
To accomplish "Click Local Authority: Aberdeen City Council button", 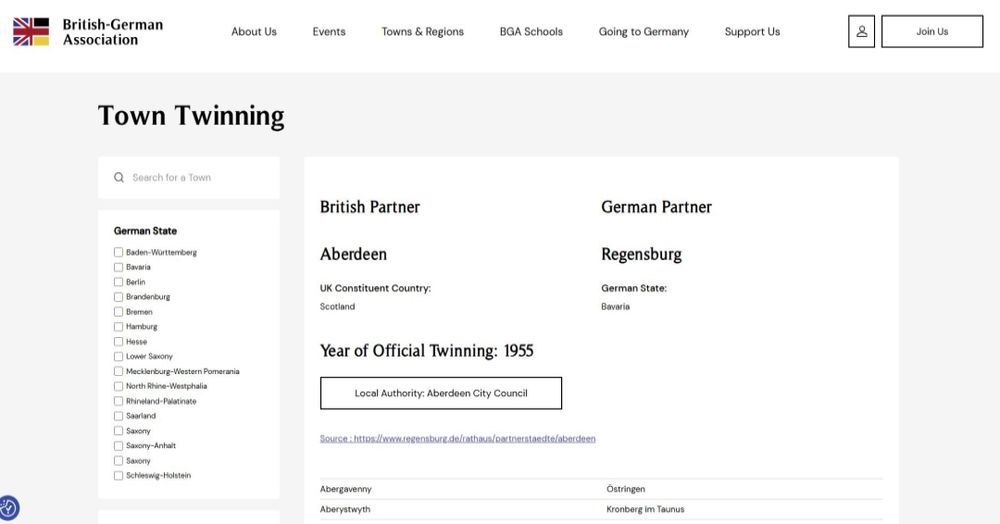I will [441, 393].
